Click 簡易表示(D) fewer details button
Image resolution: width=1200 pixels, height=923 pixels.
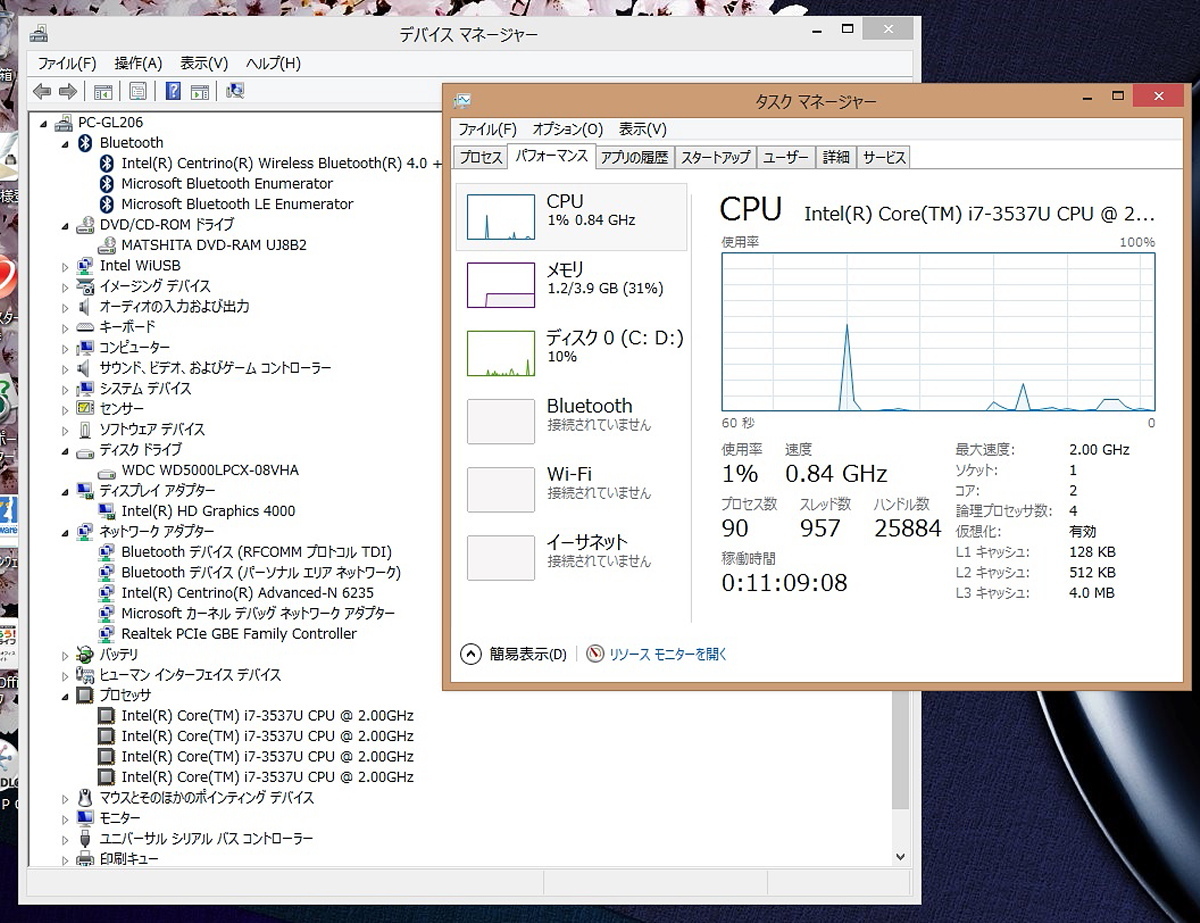514,654
